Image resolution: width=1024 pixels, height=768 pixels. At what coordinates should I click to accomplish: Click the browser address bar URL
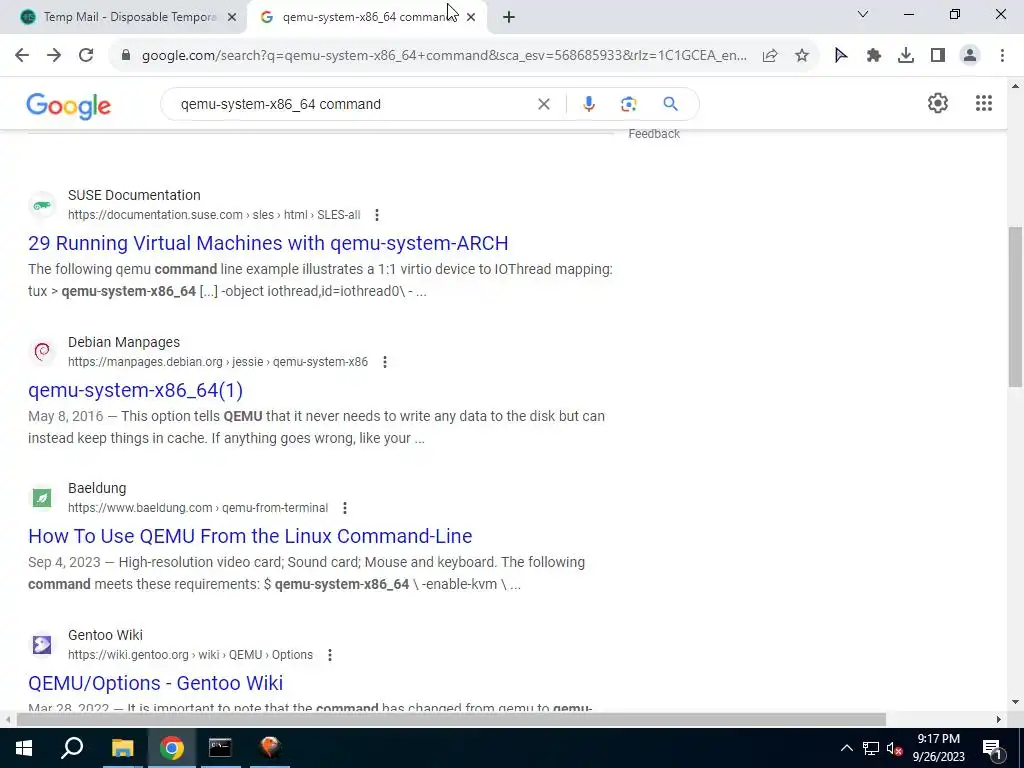click(444, 56)
